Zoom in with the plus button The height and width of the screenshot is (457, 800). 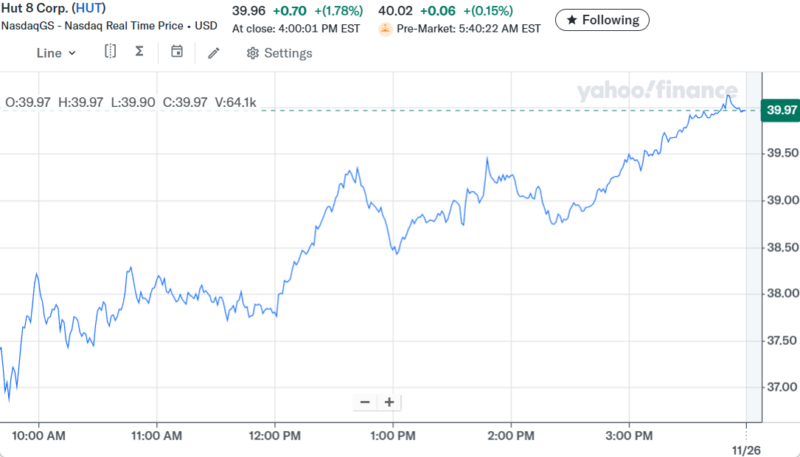tap(389, 402)
